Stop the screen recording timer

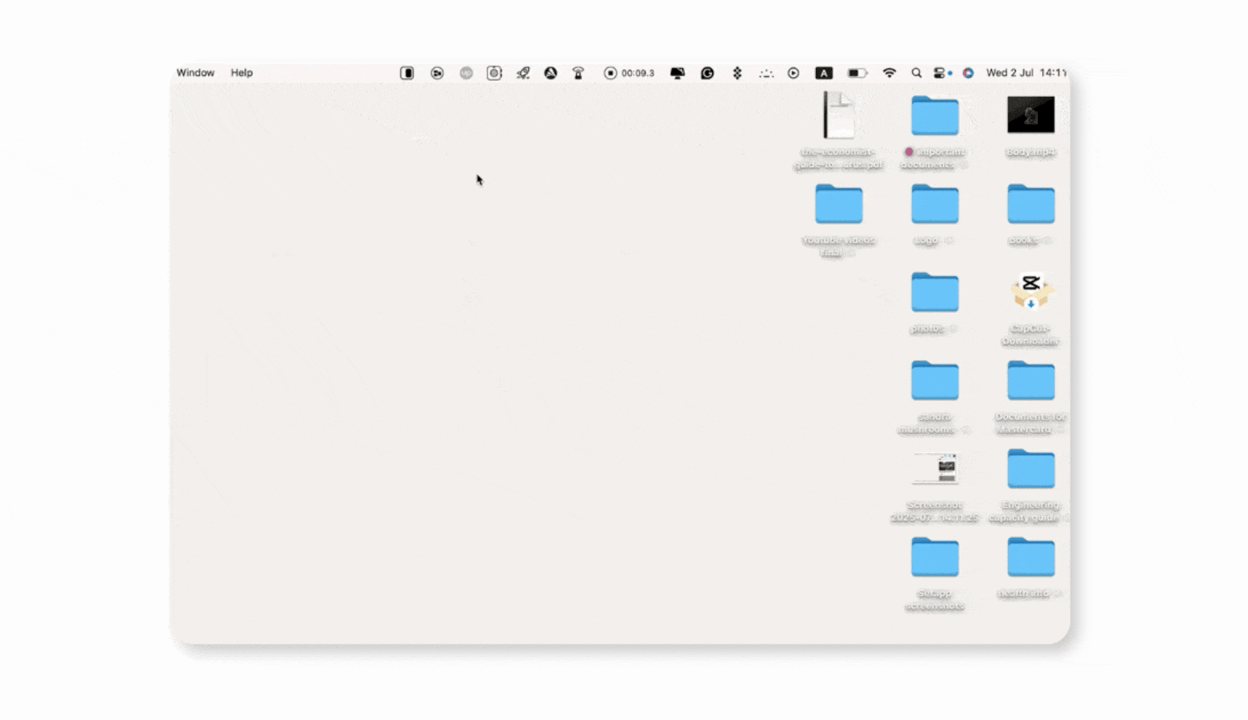point(610,73)
